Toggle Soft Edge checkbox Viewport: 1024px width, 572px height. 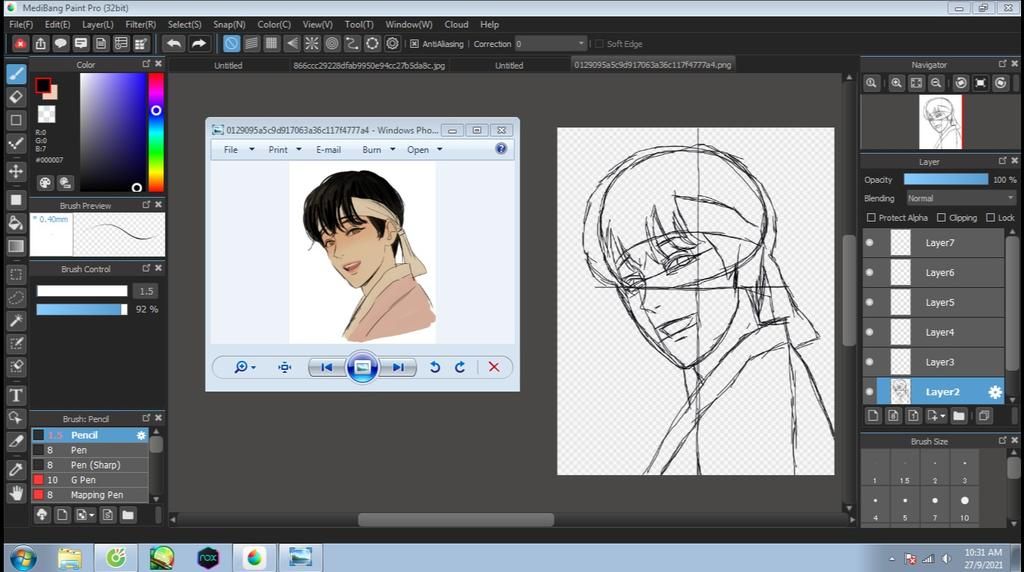point(599,44)
